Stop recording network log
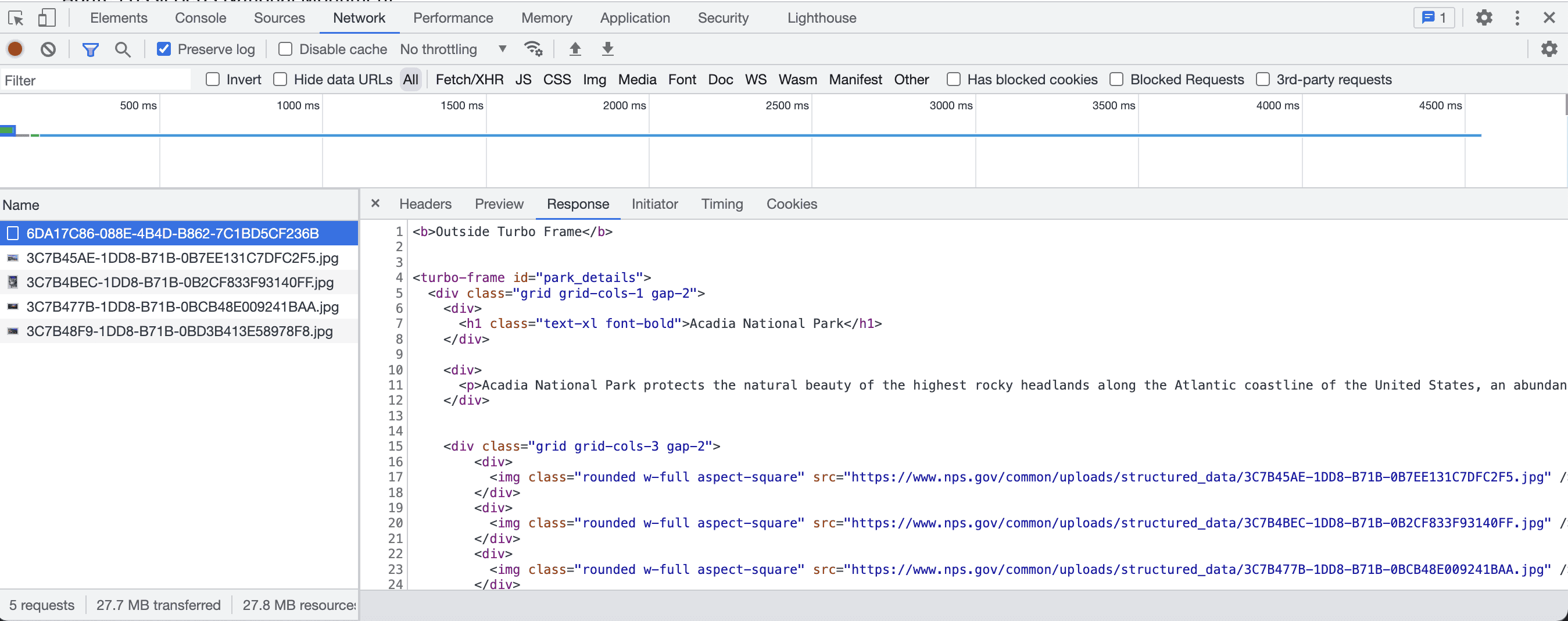The image size is (1568, 621). pyautogui.click(x=16, y=49)
